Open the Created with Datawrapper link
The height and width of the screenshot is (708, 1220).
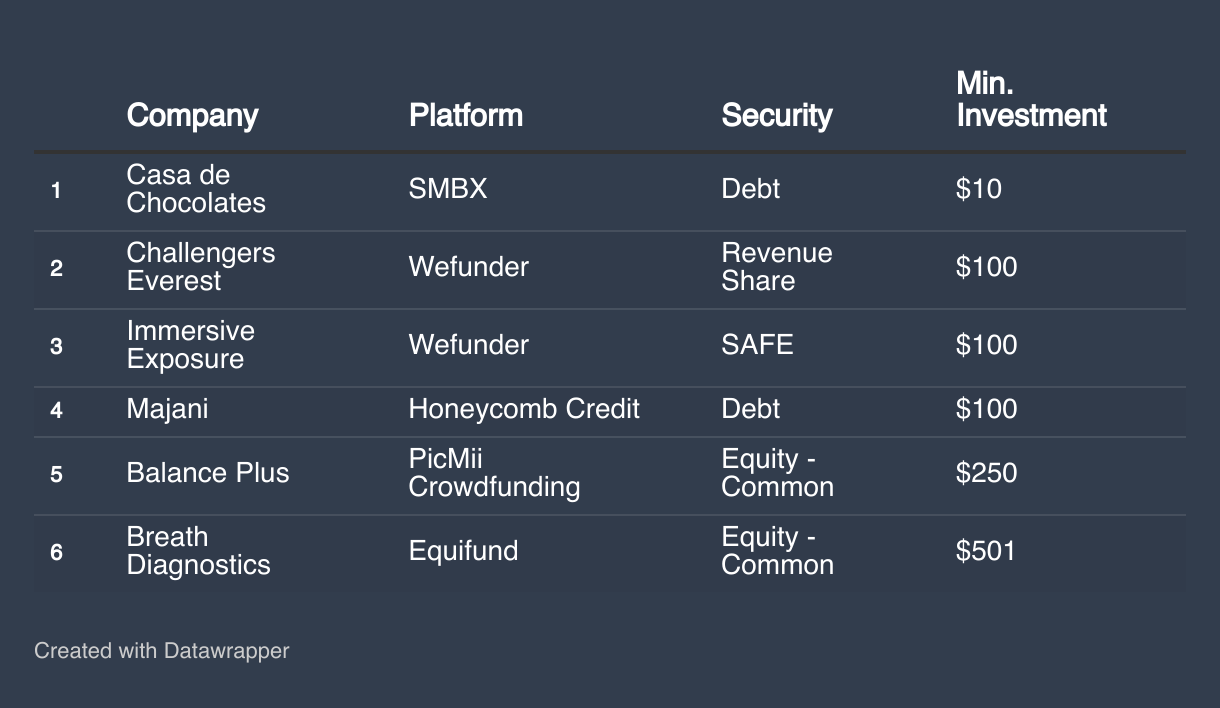click(161, 651)
